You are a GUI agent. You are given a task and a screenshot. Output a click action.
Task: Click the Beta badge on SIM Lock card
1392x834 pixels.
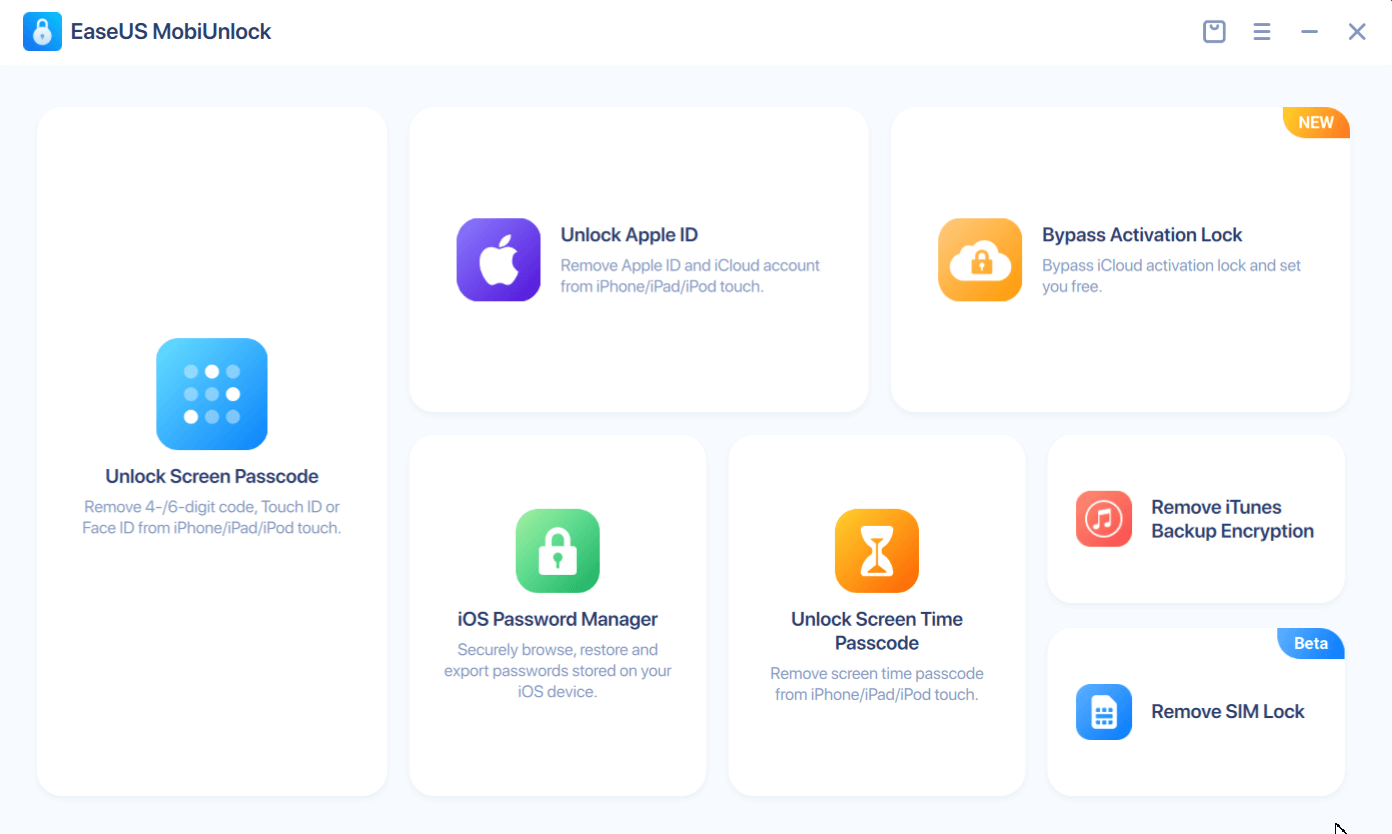click(1311, 643)
